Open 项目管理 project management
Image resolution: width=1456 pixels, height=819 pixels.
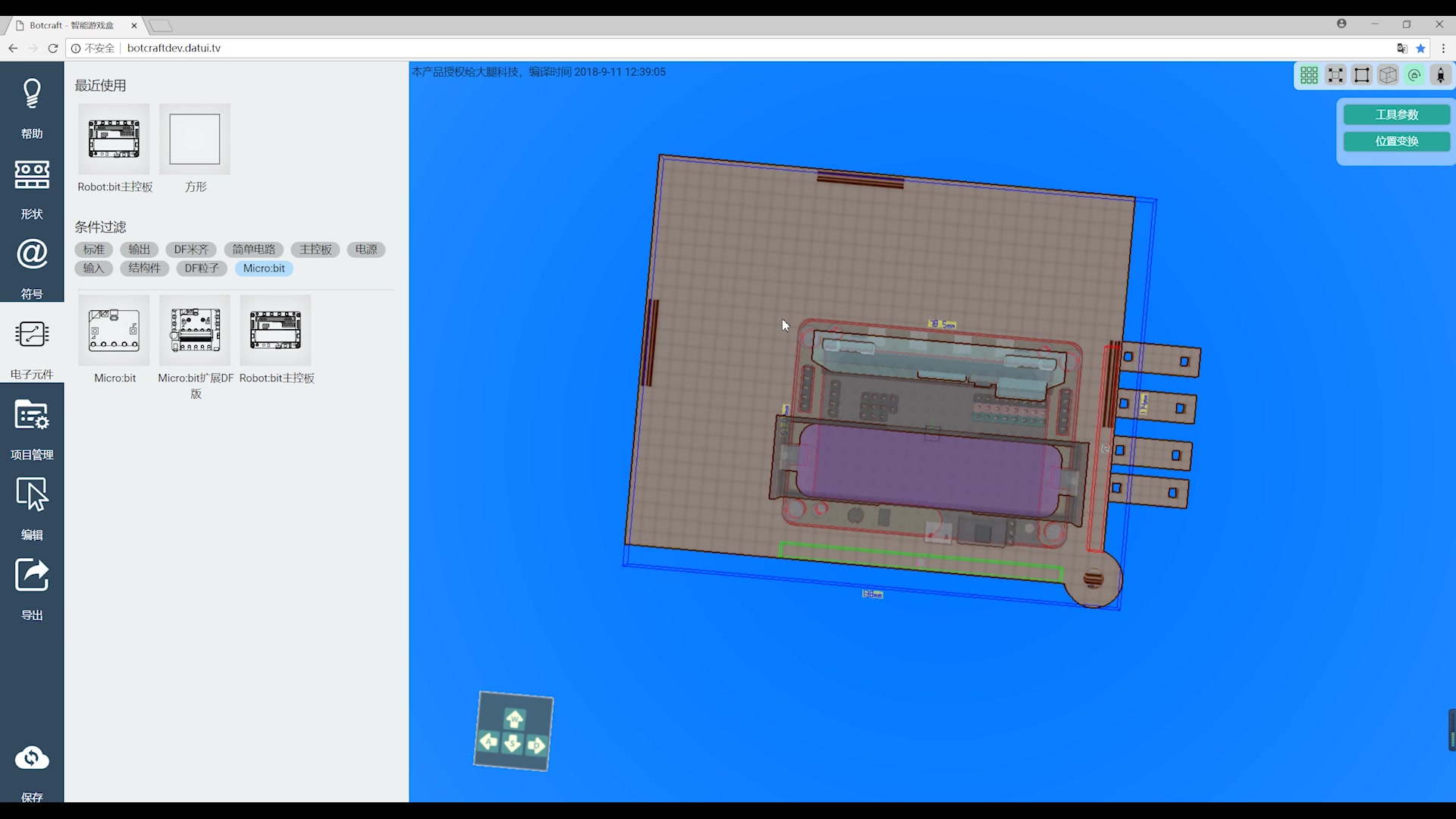pos(32,416)
